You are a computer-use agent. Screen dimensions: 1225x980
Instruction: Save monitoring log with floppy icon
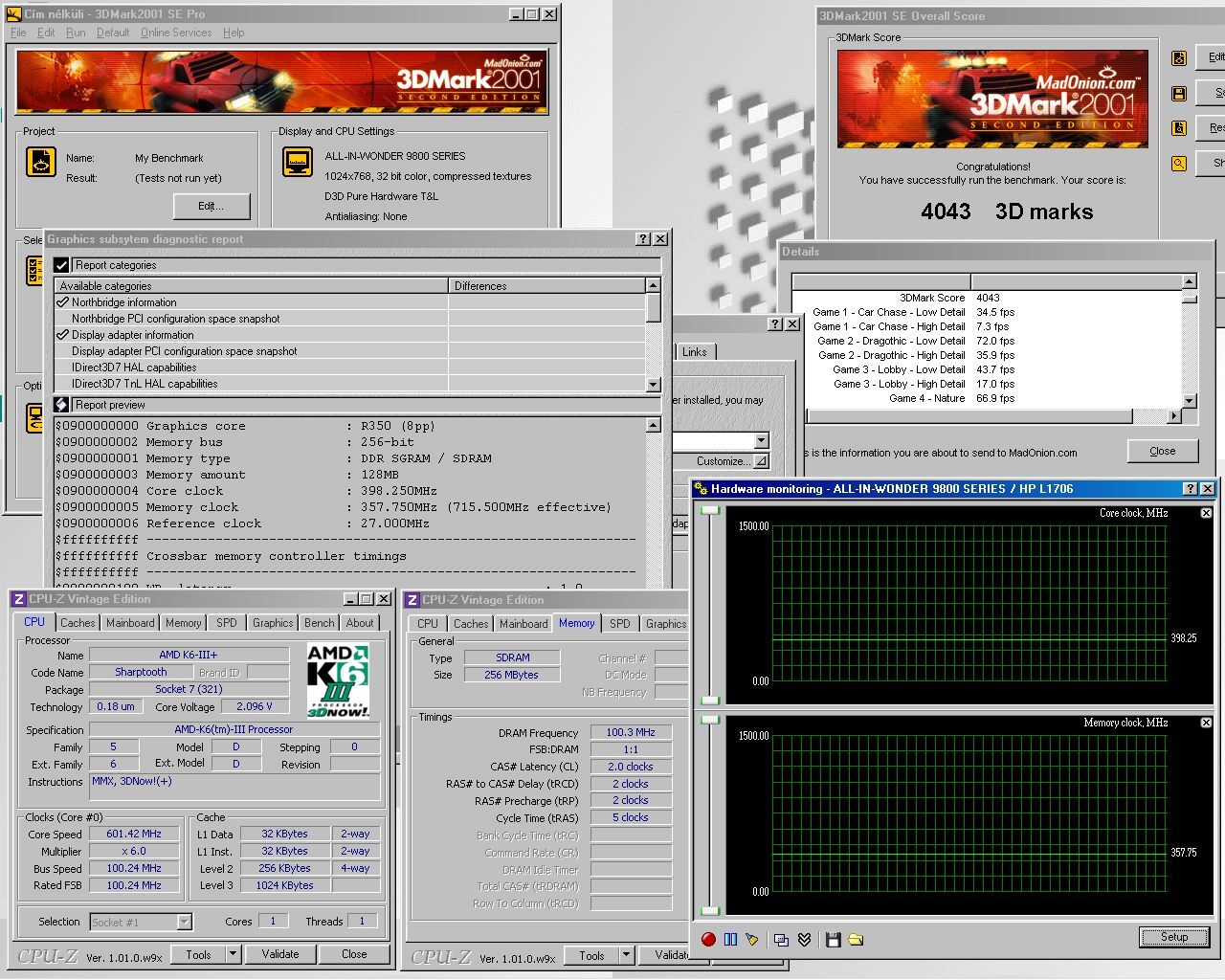coord(834,940)
